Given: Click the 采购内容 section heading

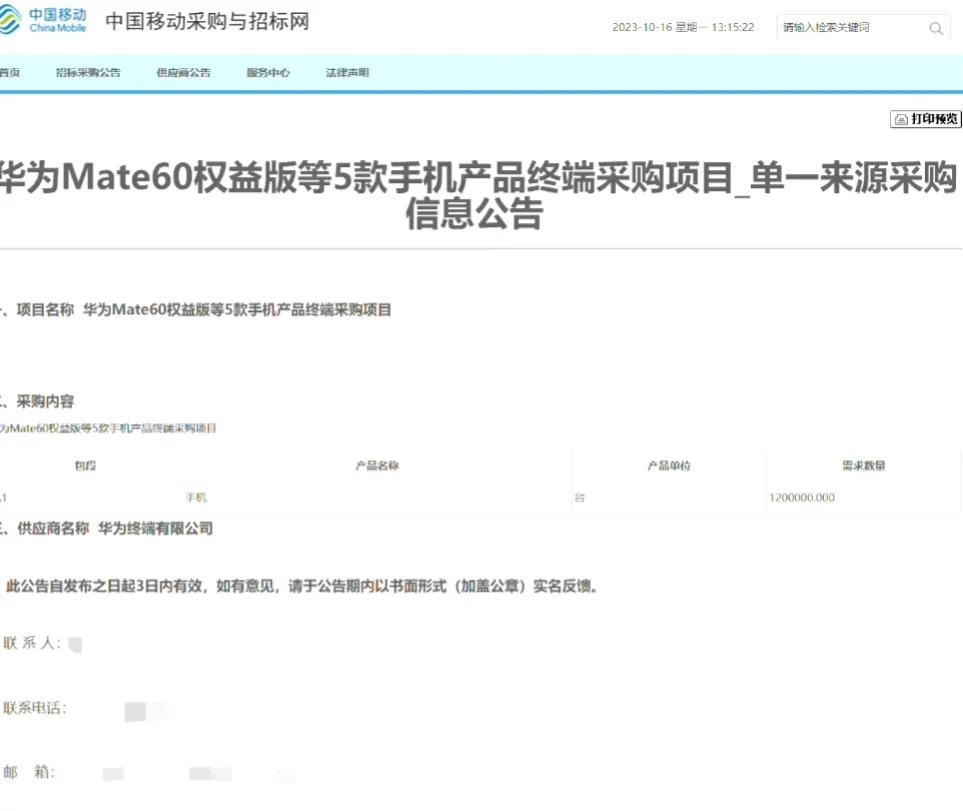Looking at the screenshot, I should [37, 402].
